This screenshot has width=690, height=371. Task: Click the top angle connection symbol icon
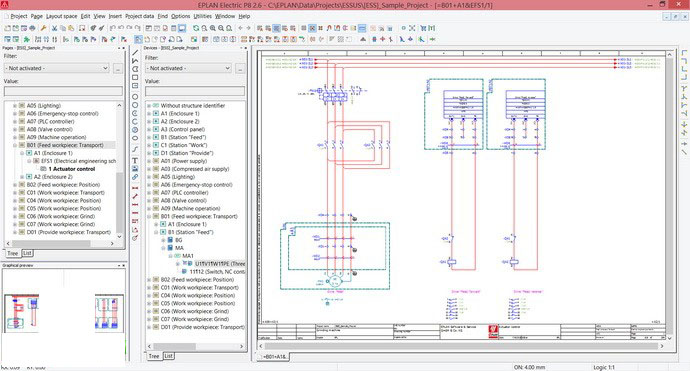[x=684, y=53]
